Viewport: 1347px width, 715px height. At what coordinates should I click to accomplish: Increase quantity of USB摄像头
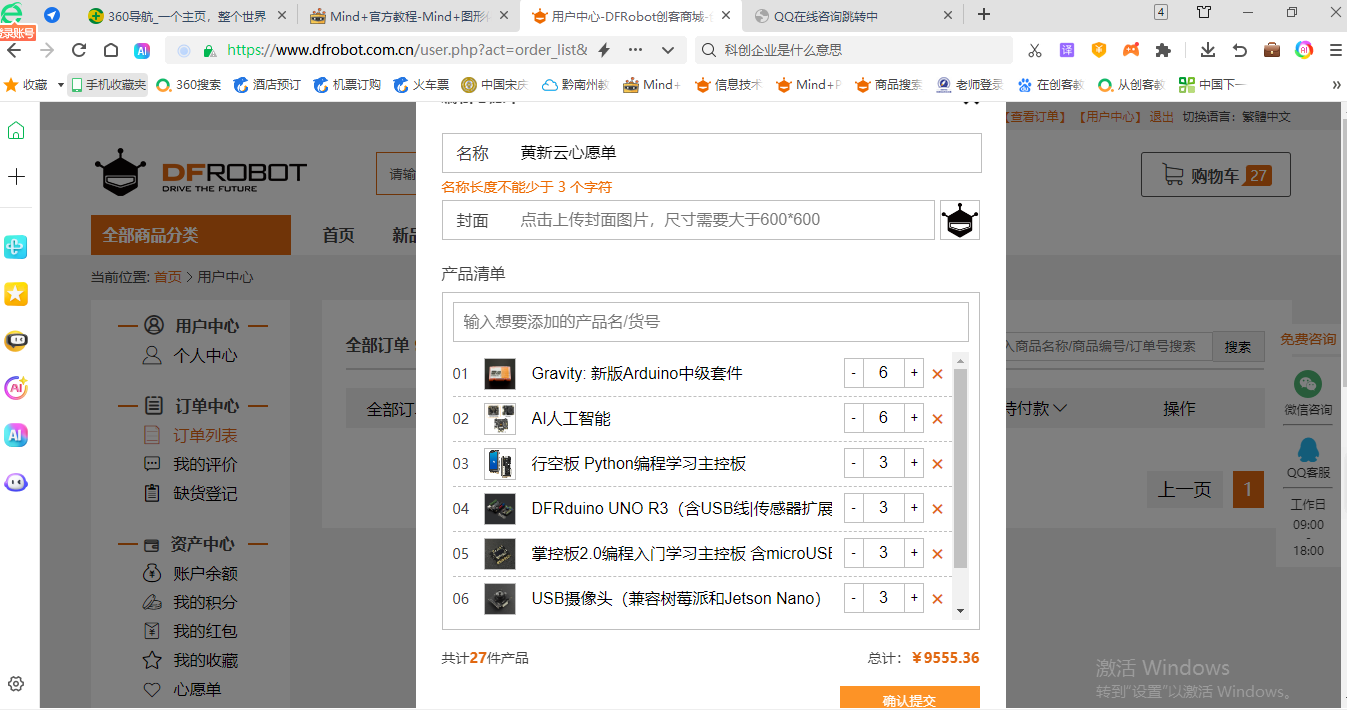[913, 599]
